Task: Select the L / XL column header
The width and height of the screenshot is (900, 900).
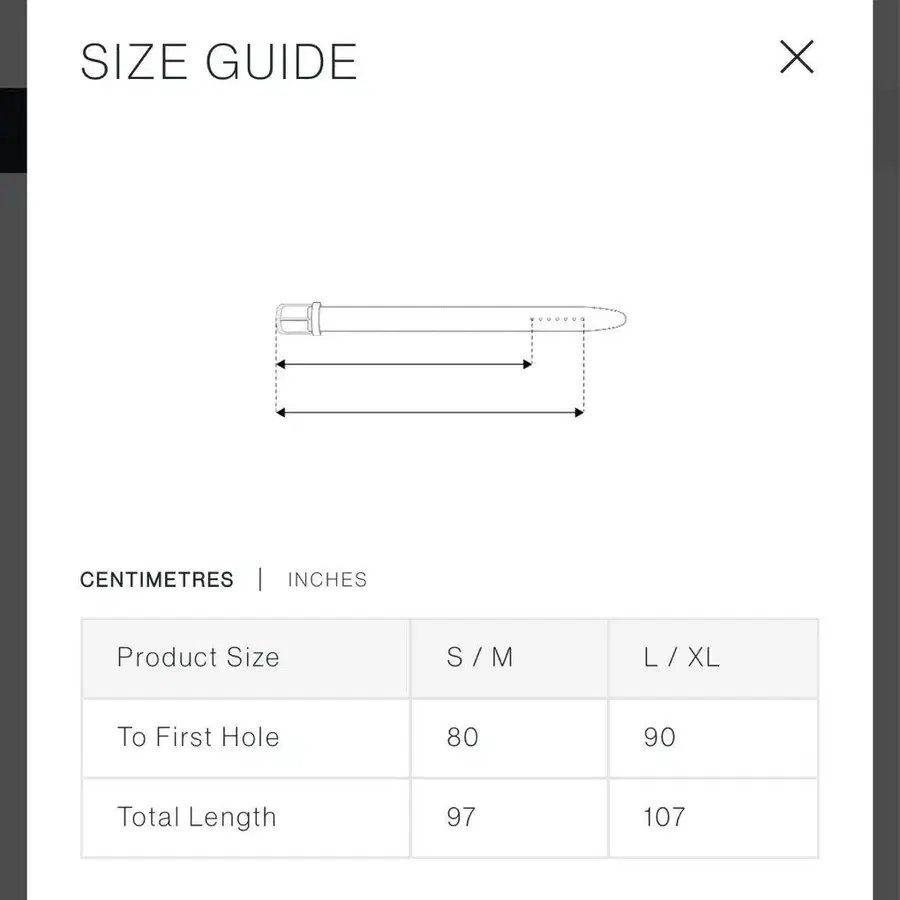Action: (x=681, y=658)
